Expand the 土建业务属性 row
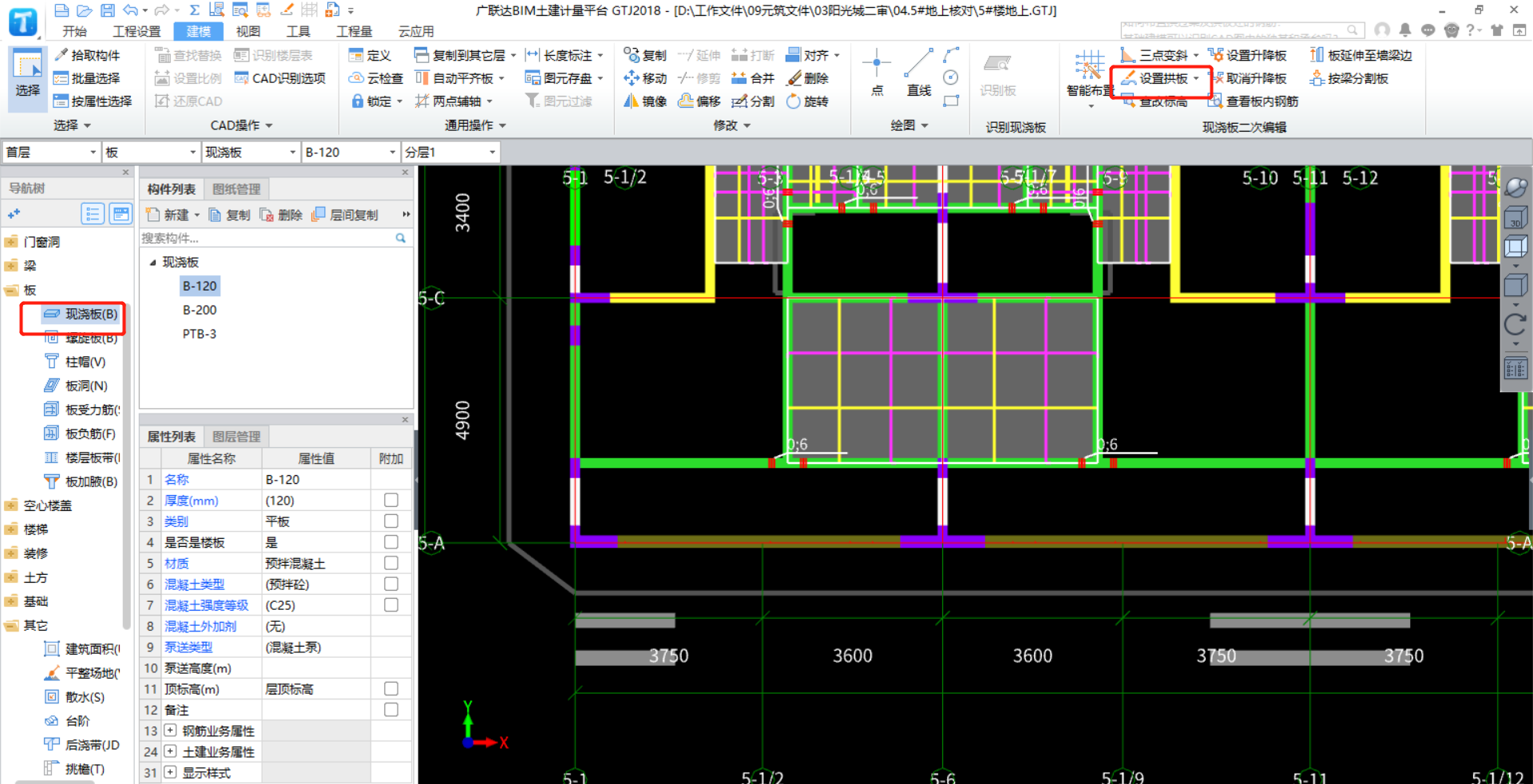Viewport: 1533px width, 784px height. click(170, 751)
